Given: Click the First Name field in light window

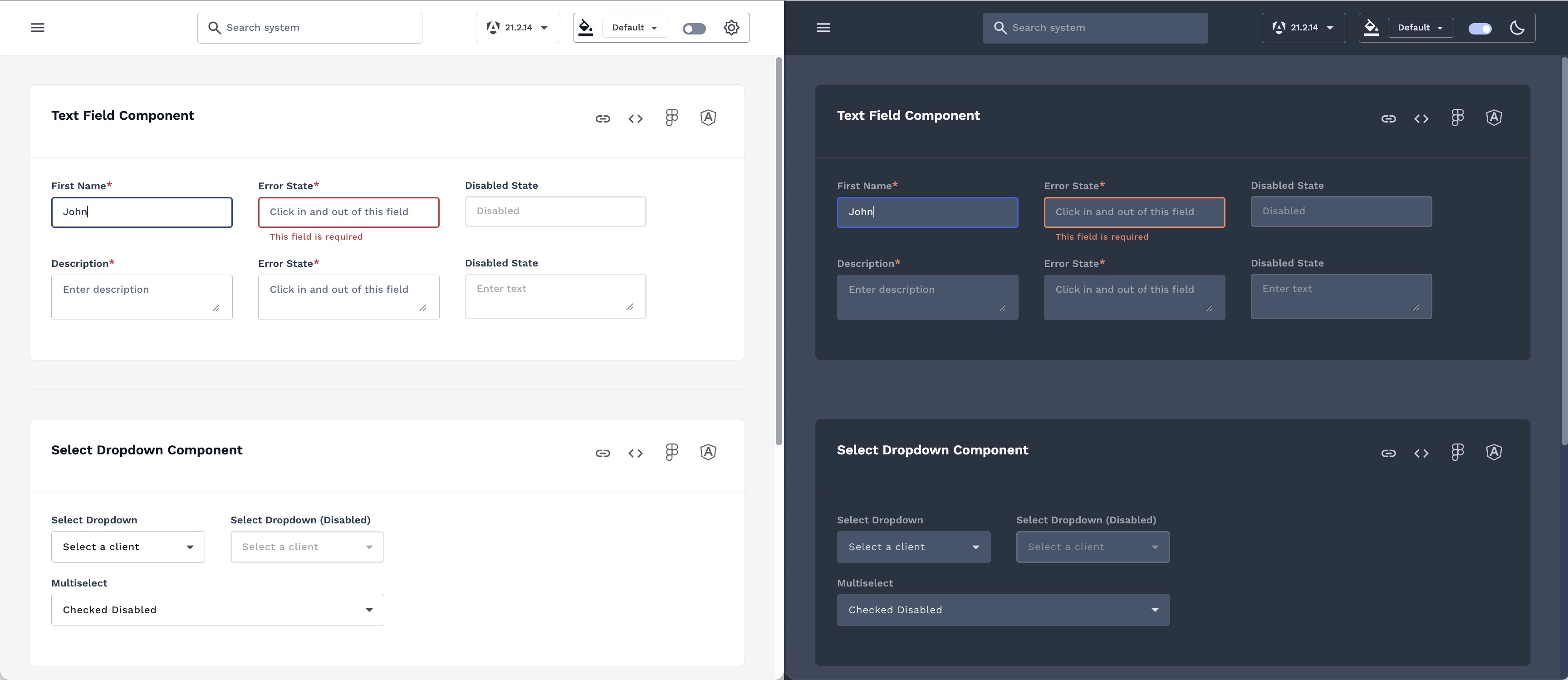Looking at the screenshot, I should 142,212.
